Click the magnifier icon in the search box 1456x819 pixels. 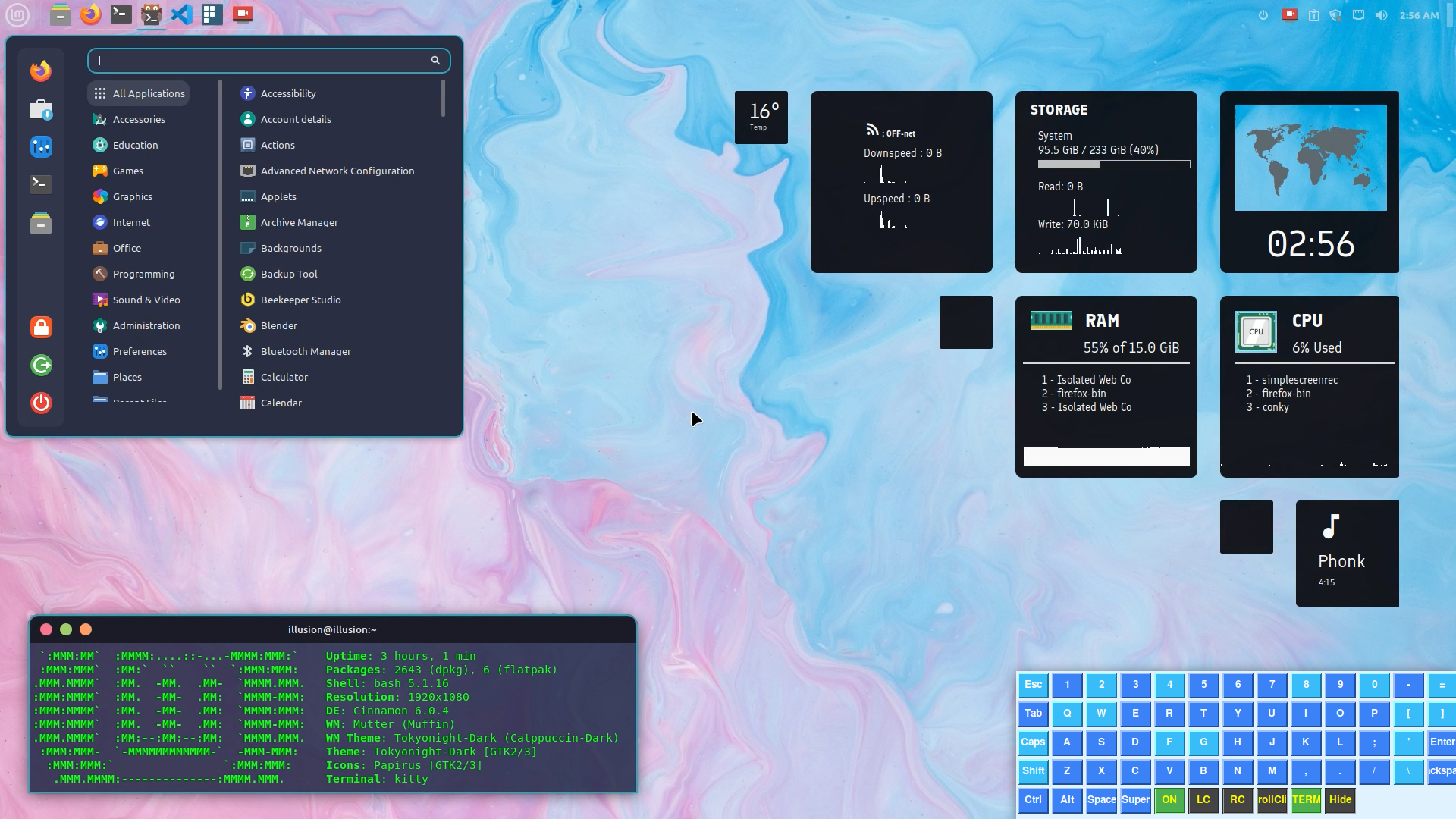click(435, 61)
